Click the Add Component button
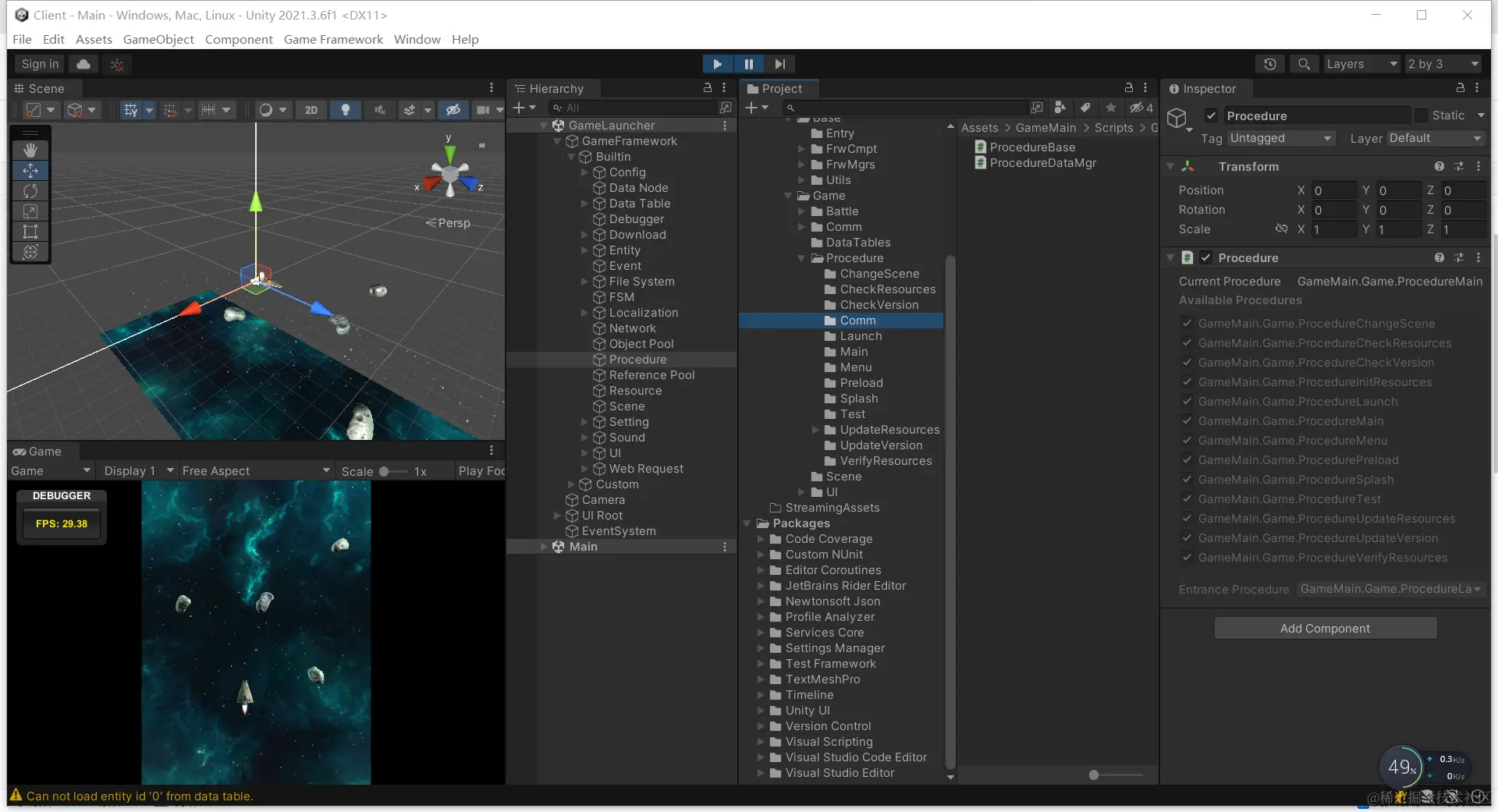Image resolution: width=1498 pixels, height=812 pixels. [1325, 629]
